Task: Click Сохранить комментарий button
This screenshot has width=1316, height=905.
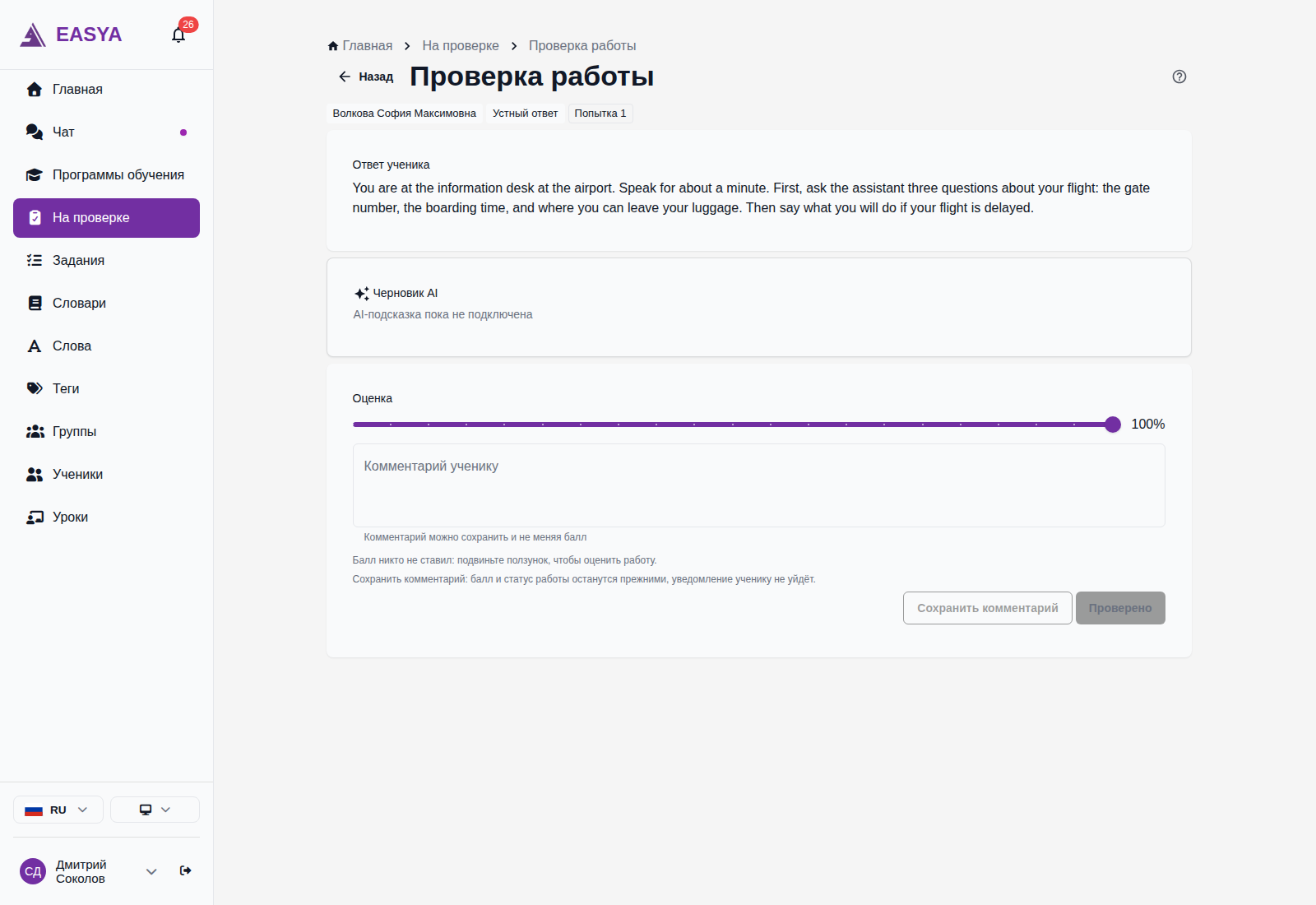Action: point(987,608)
